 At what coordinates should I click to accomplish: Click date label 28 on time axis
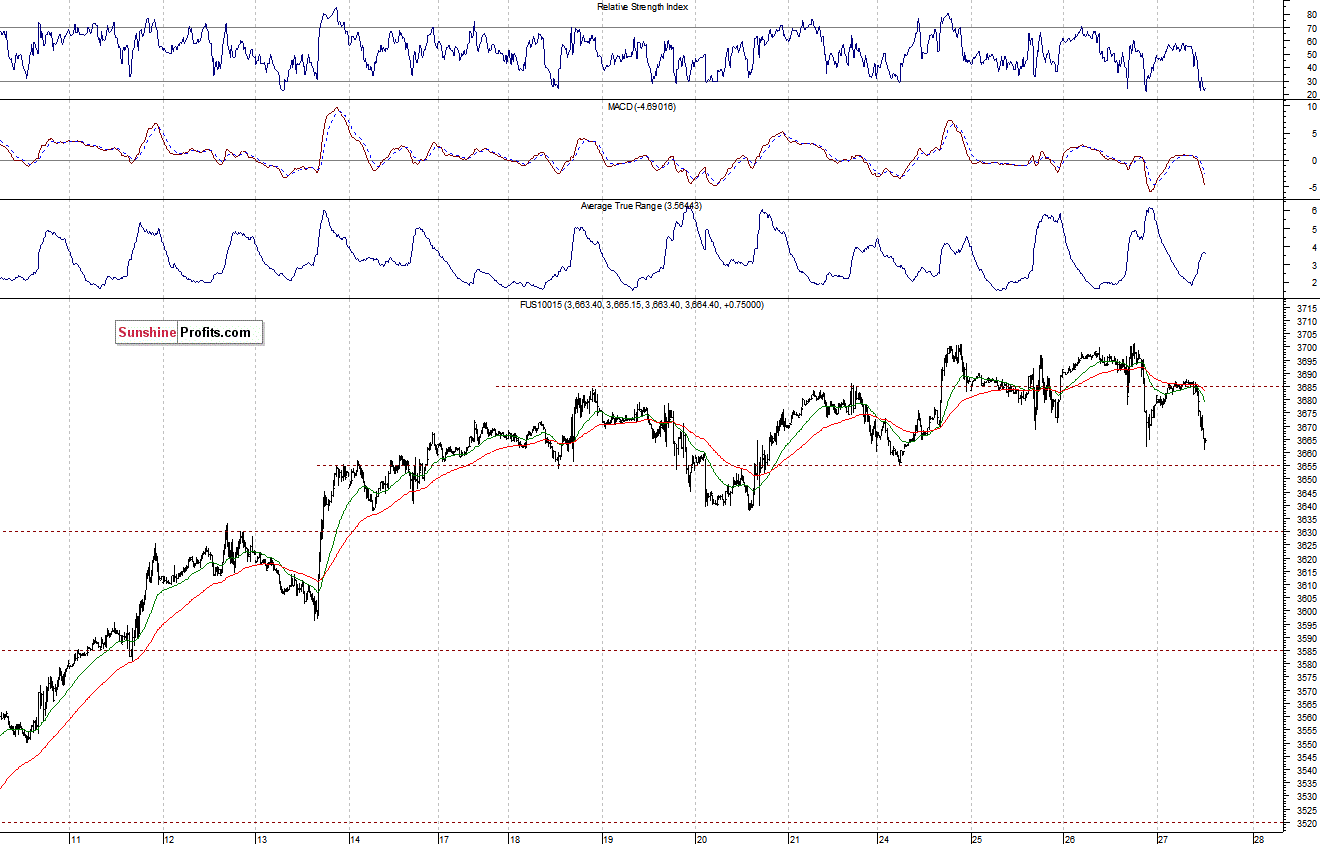click(x=1258, y=839)
